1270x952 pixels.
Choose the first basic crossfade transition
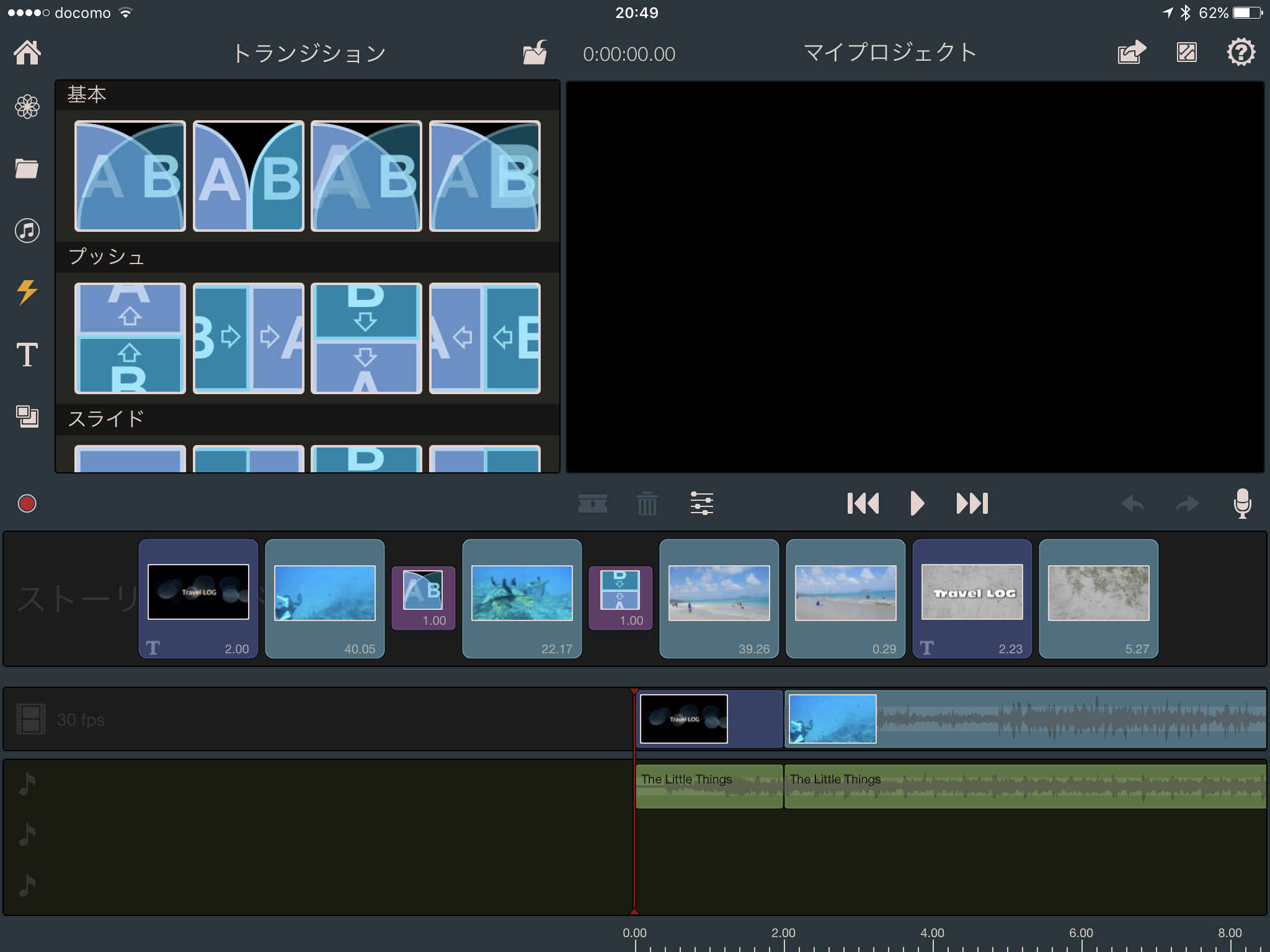130,176
